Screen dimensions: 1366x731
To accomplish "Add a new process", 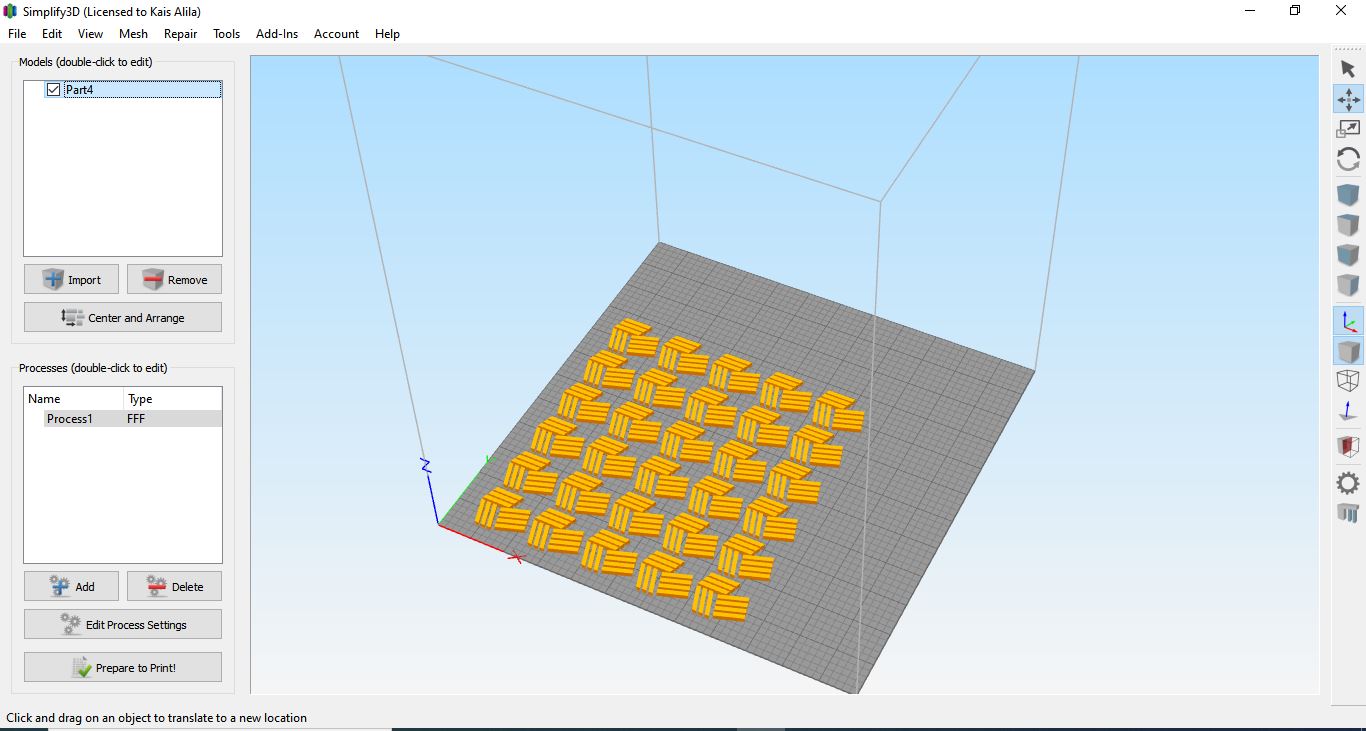I will click(72, 586).
